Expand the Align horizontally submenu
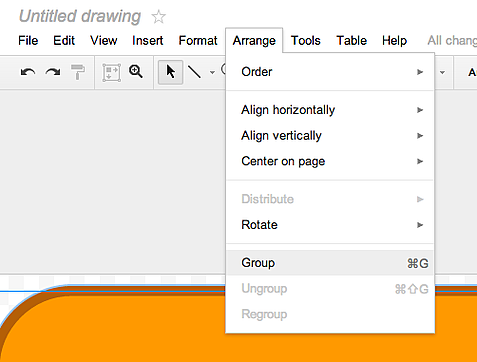This screenshot has width=477, height=362. [x=330, y=110]
